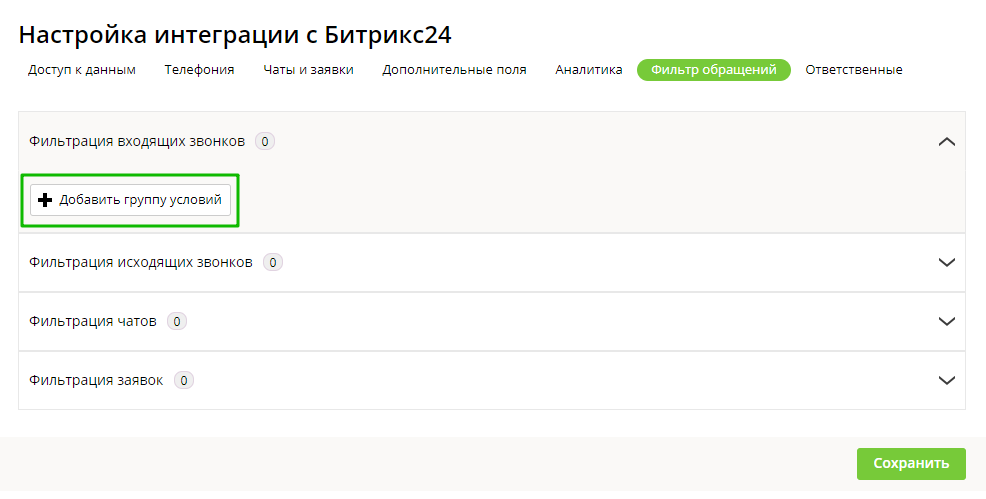
Task: Open the Аналитика tab
Action: (x=589, y=70)
